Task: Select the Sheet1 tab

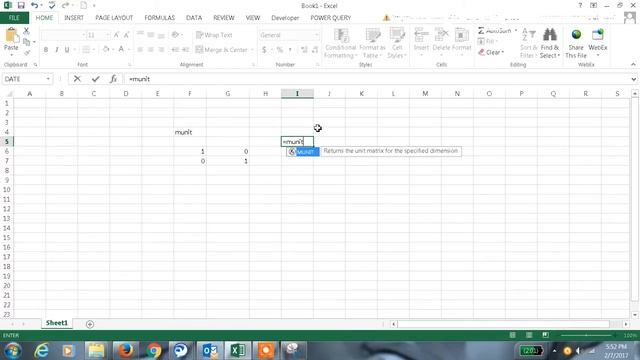Action: tap(57, 323)
